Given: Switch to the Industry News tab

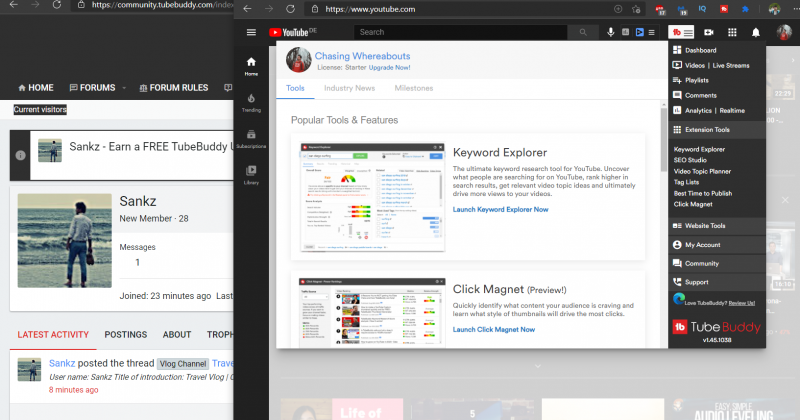Looking at the screenshot, I should coord(349,88).
